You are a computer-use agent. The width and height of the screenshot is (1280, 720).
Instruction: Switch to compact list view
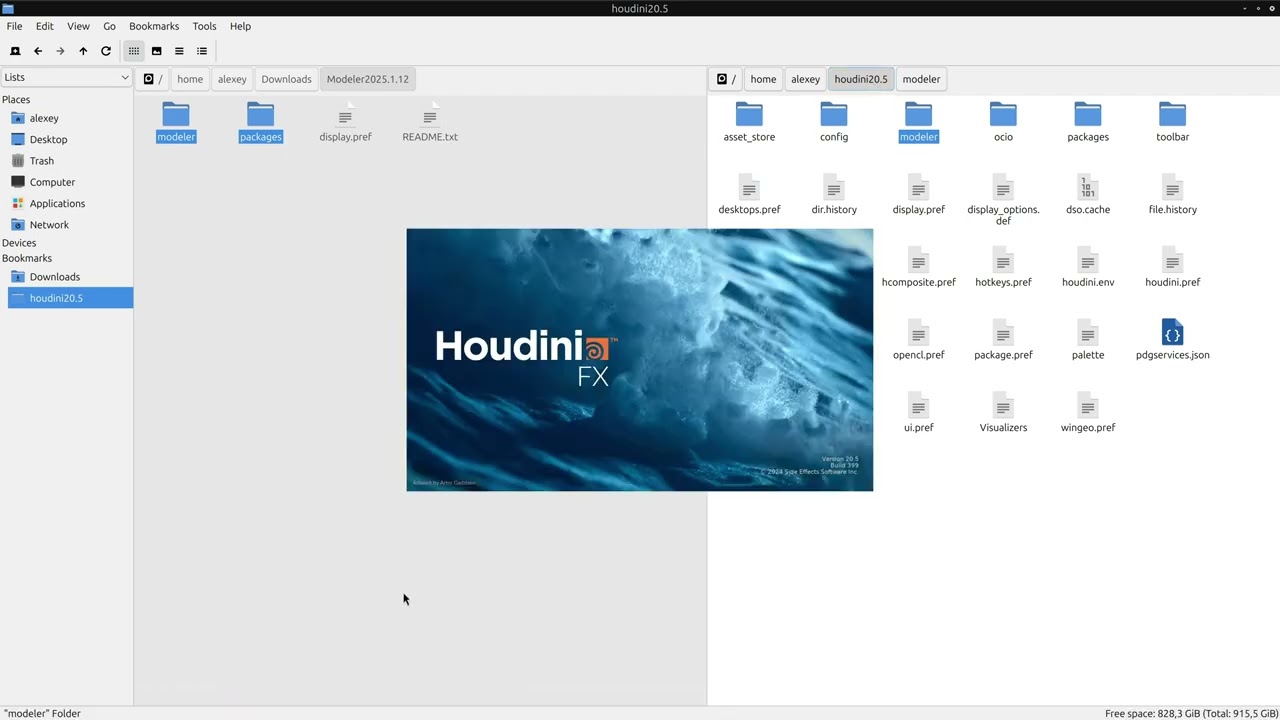[179, 51]
